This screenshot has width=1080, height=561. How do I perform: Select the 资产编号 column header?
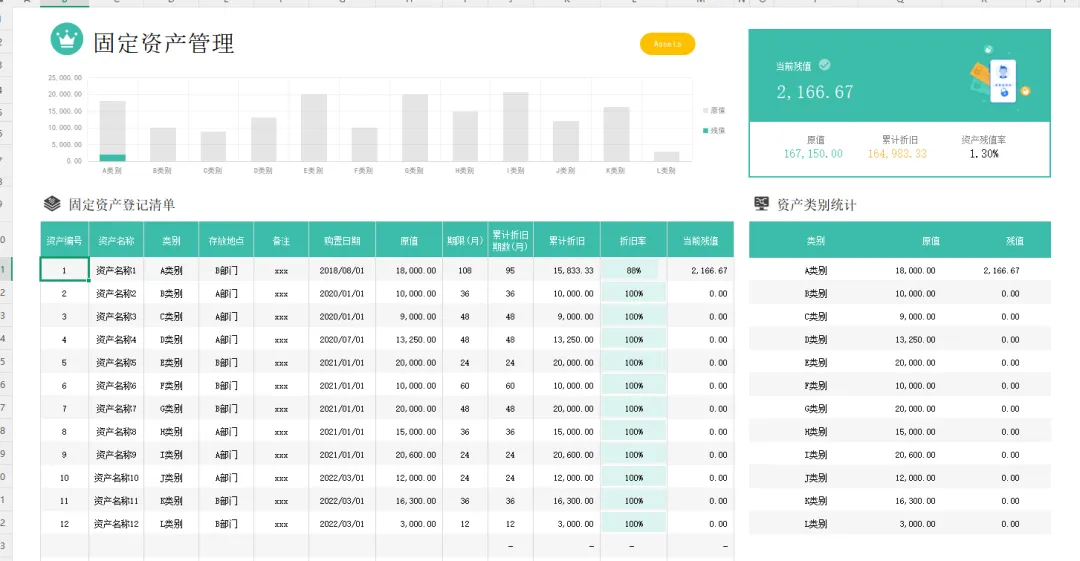(64, 241)
